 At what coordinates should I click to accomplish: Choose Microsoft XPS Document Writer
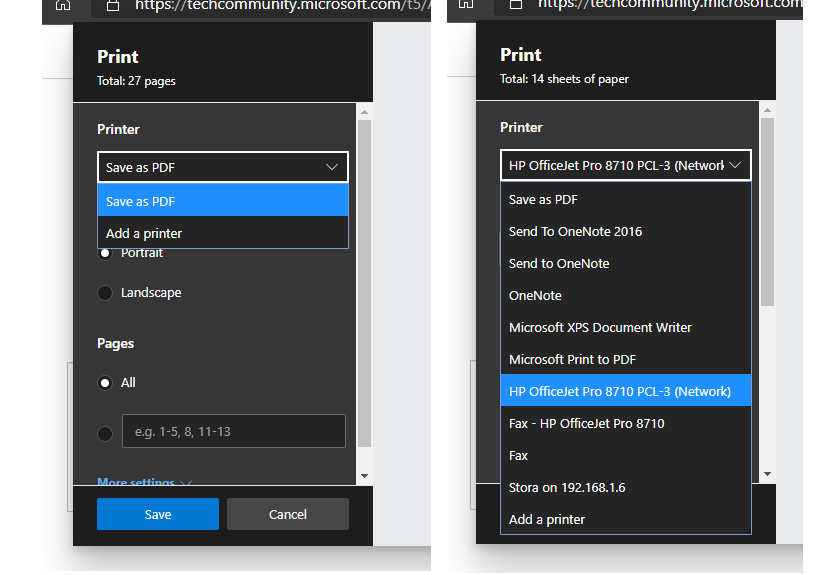coord(626,327)
